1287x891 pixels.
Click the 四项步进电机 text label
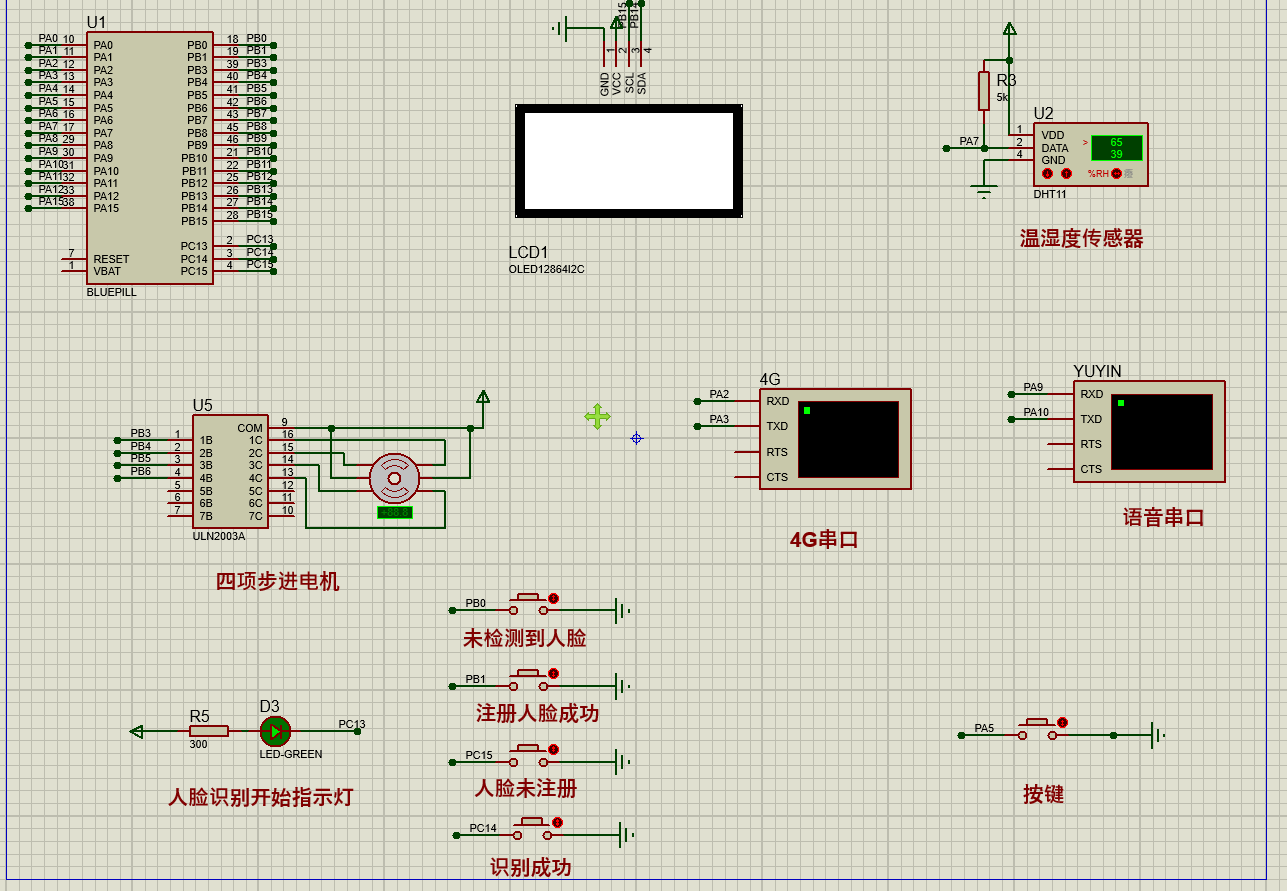278,581
